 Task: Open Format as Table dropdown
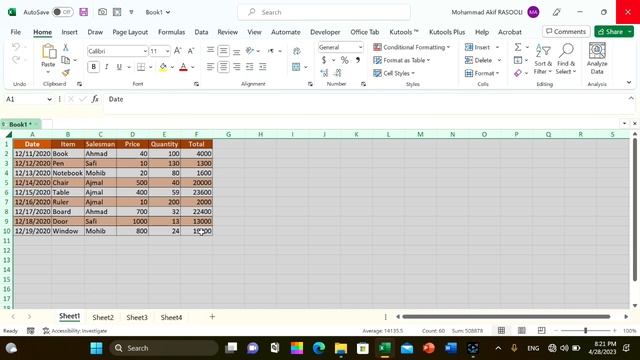click(x=402, y=60)
